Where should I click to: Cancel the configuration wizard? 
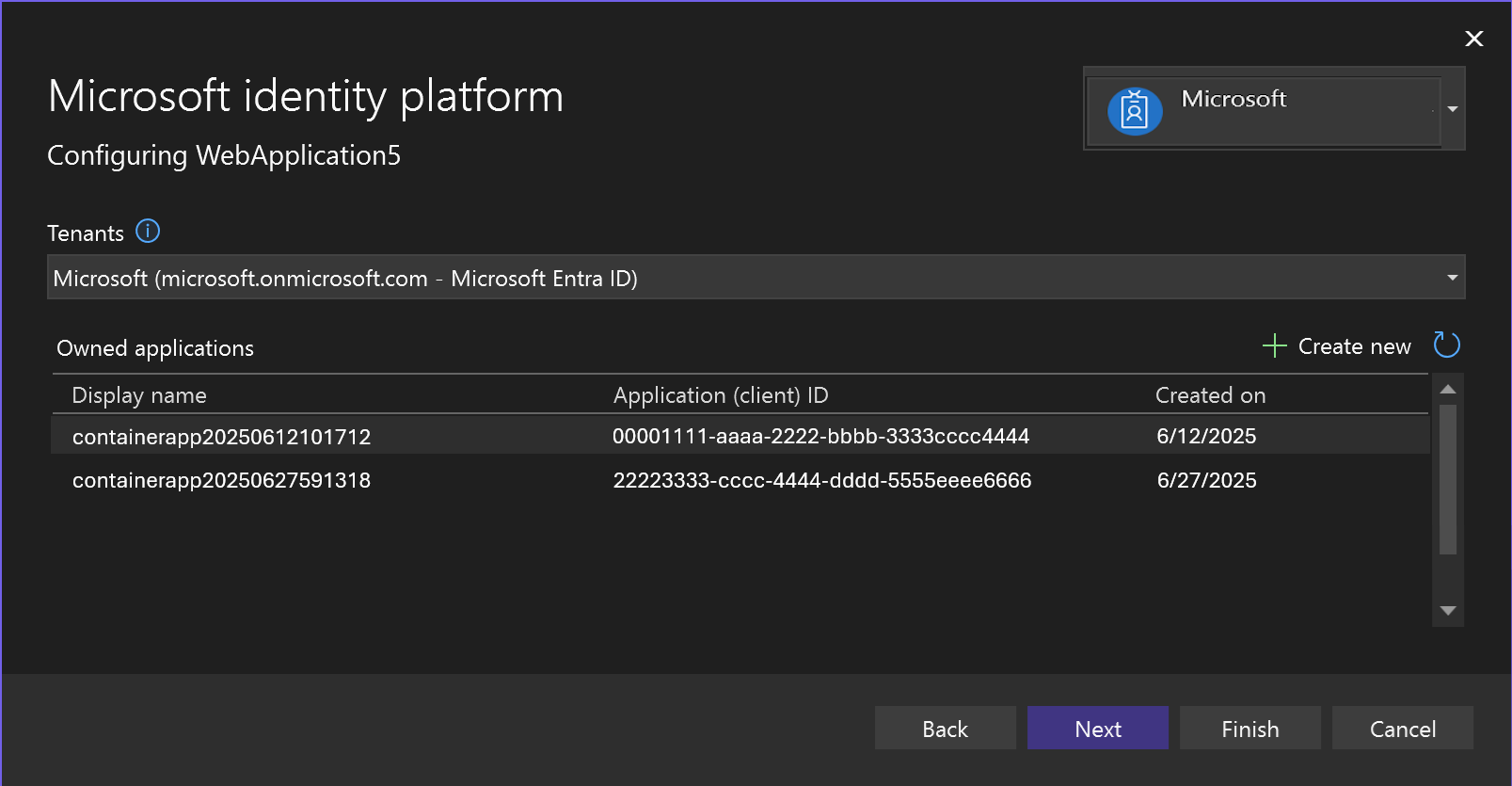(1402, 729)
